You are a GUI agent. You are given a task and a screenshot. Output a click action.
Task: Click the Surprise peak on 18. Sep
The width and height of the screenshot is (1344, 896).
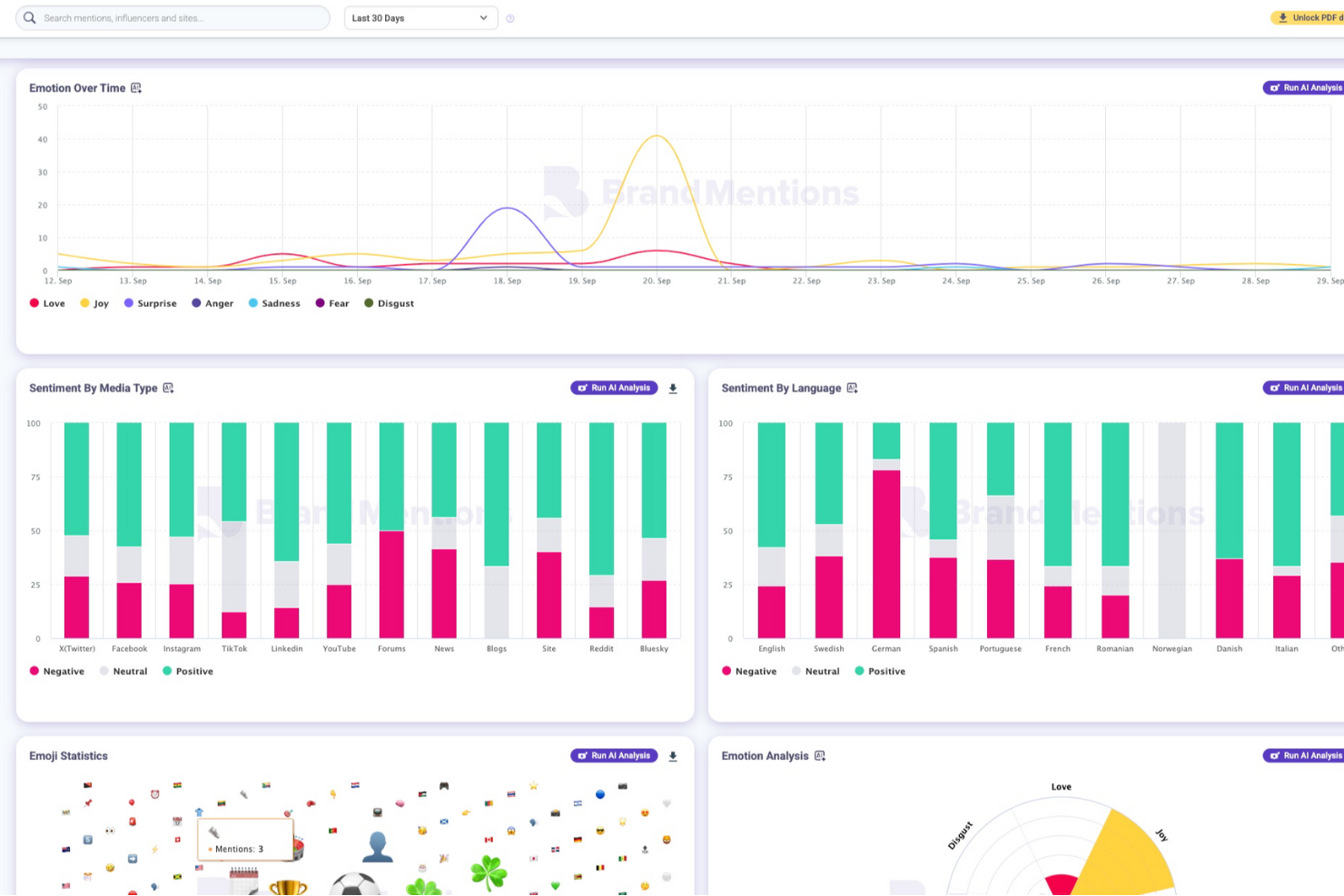pos(508,209)
